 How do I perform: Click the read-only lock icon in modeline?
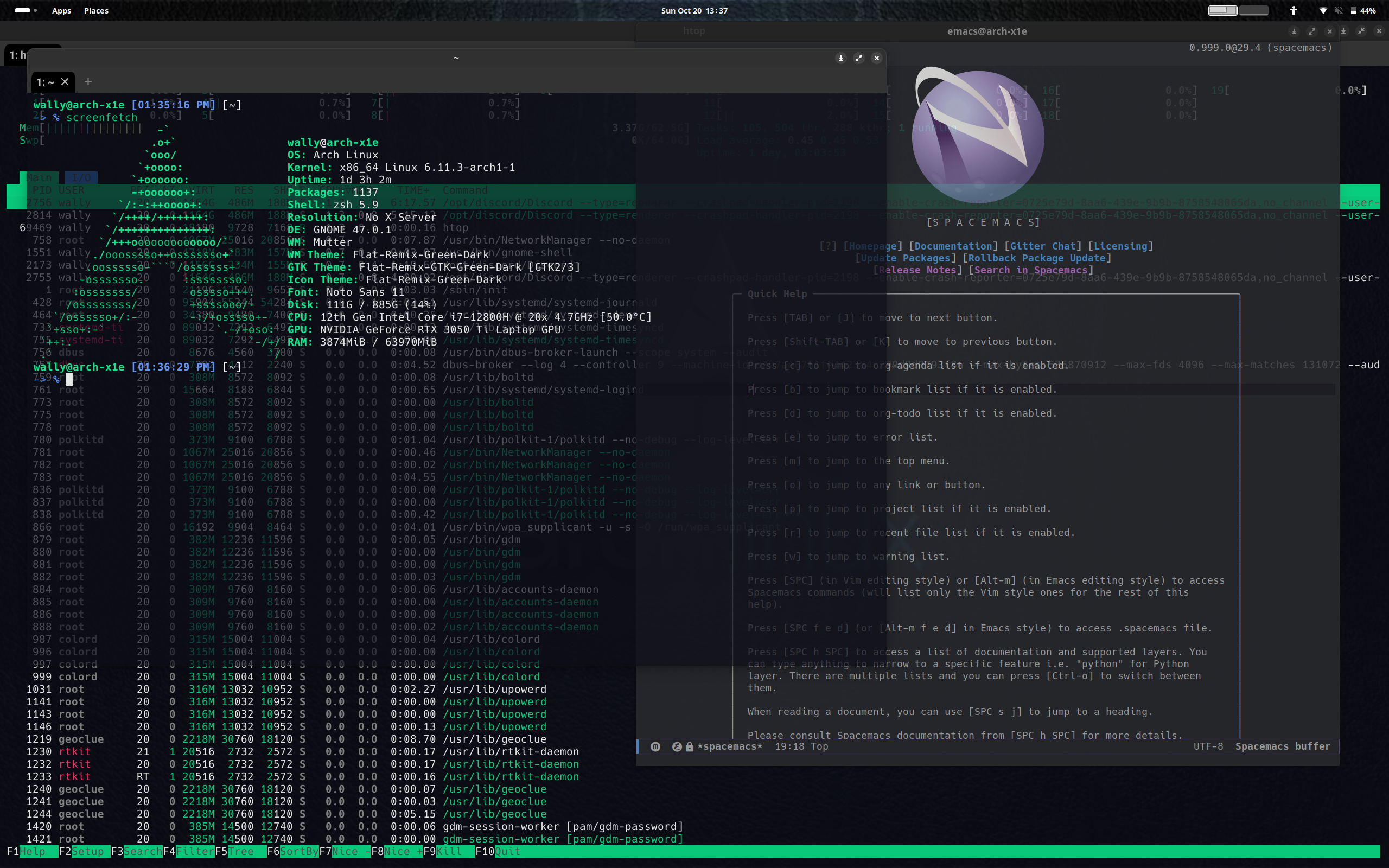point(689,746)
